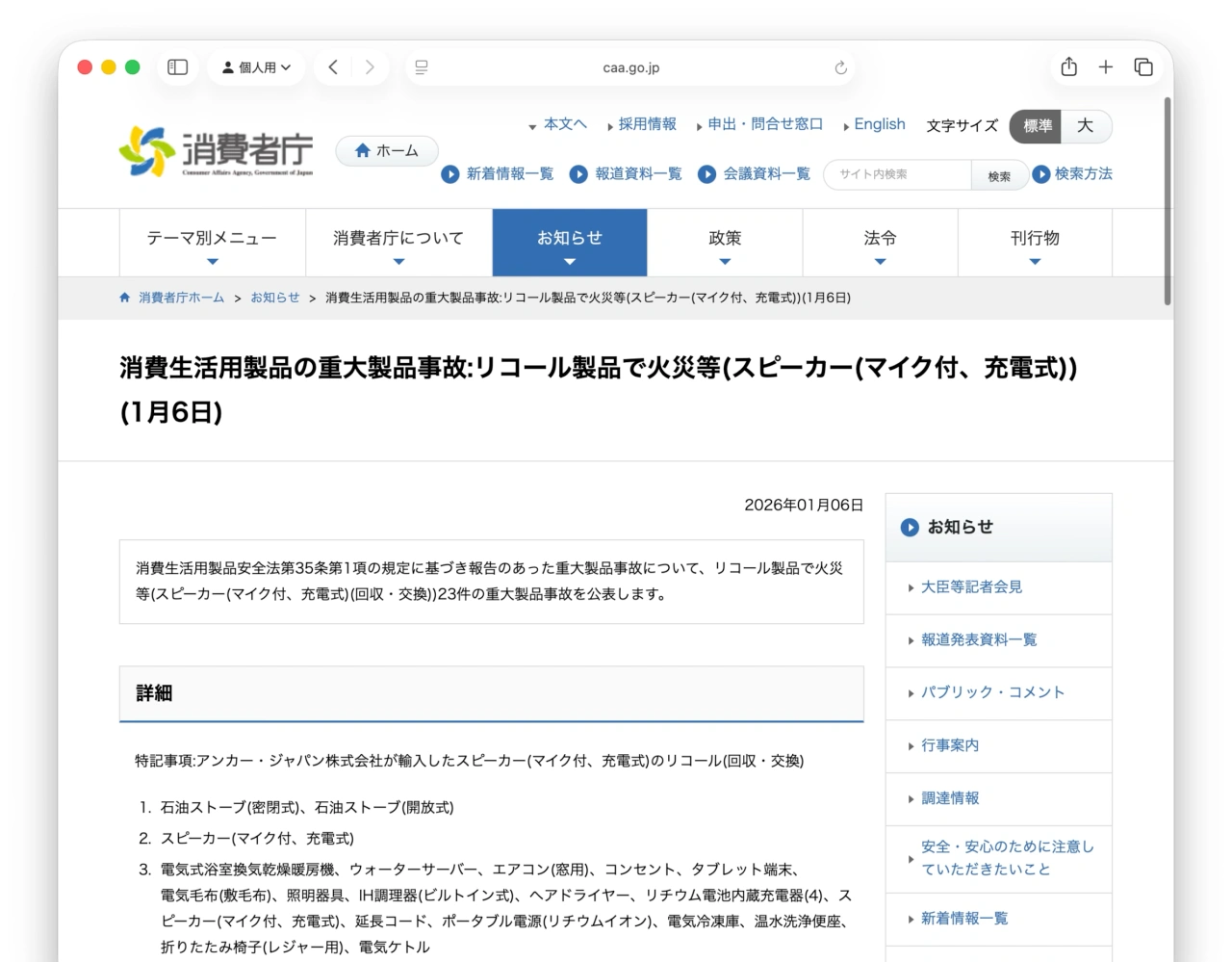
Task: Switch text size to 大
Action: click(x=1086, y=126)
